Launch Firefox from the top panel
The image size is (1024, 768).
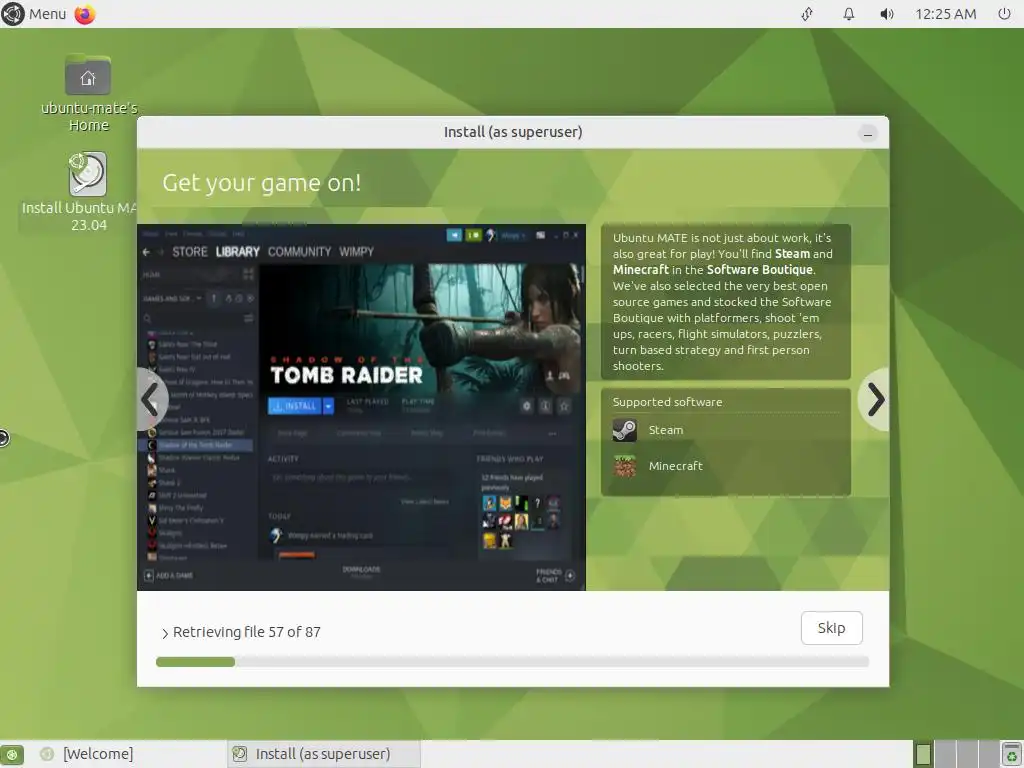pos(85,14)
